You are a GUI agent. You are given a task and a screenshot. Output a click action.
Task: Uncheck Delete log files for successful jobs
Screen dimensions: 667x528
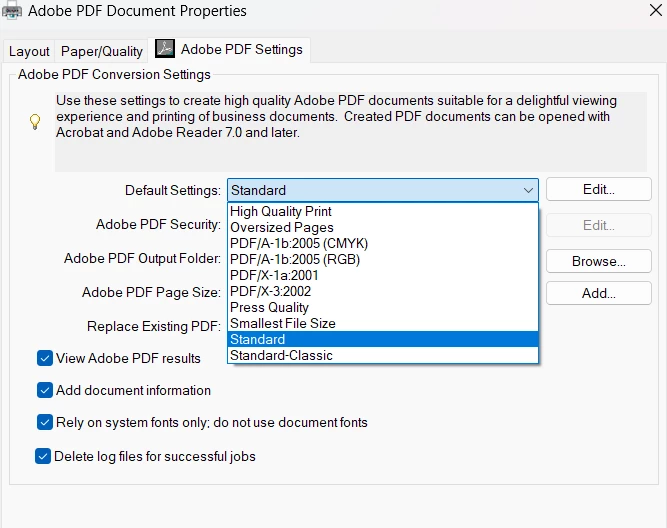point(43,457)
